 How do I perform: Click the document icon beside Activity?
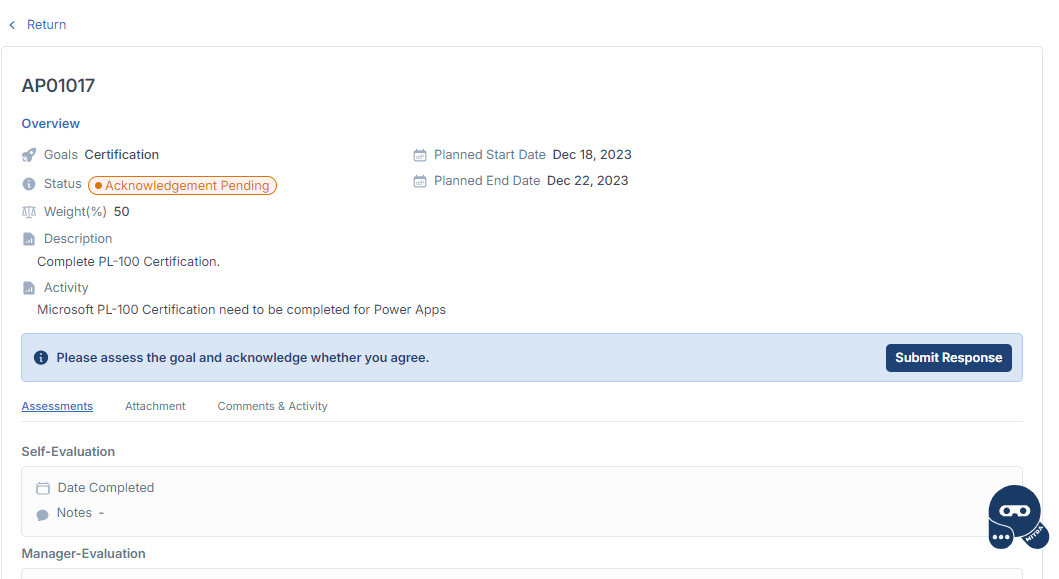coord(29,288)
